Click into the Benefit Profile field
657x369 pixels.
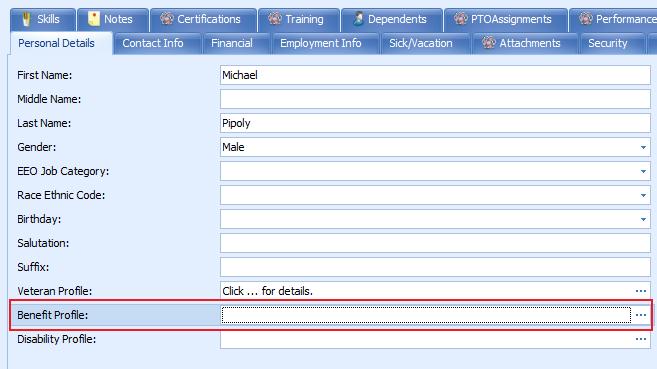tap(426, 315)
